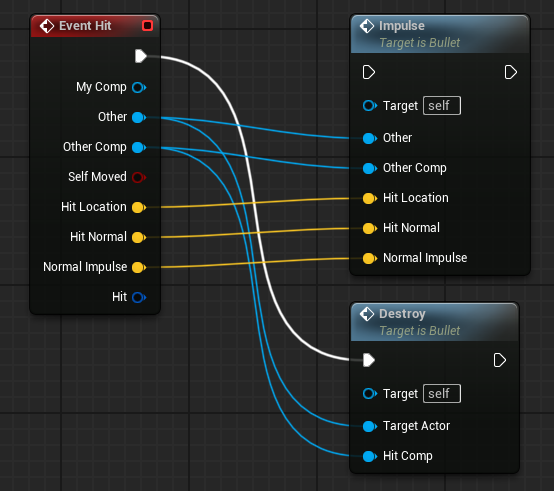This screenshot has width=554, height=491.
Task: Click the My Comp output pin
Action: point(139,87)
